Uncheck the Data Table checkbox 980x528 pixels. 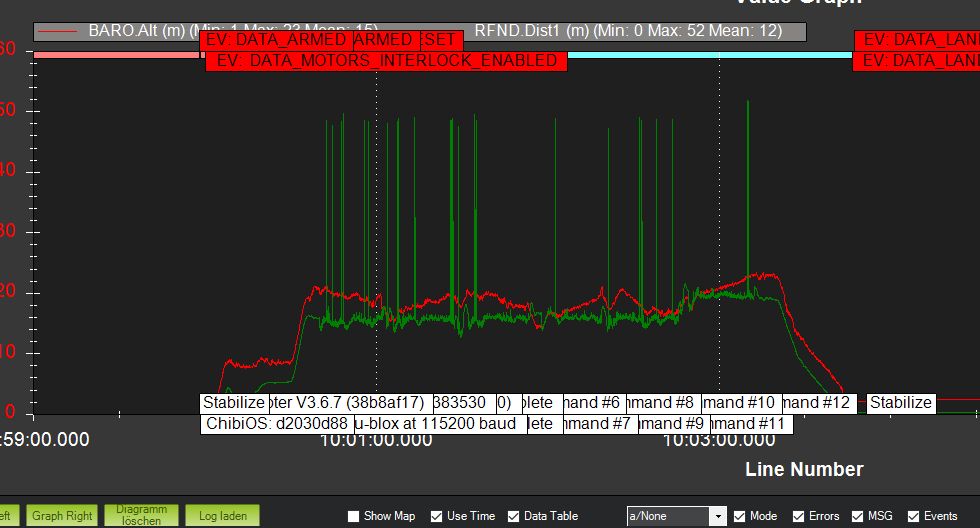pyautogui.click(x=513, y=516)
